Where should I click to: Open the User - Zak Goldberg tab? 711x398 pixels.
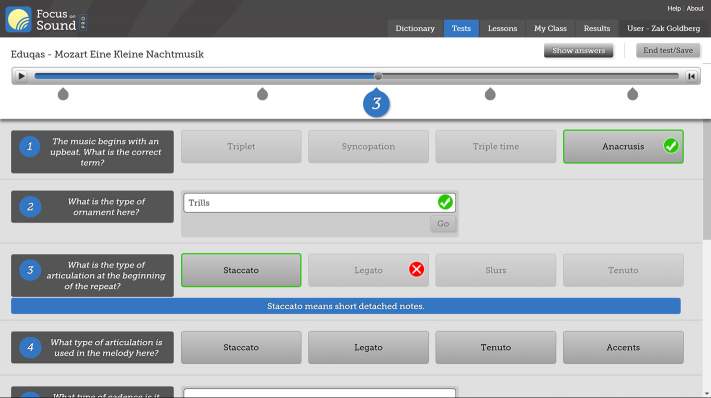click(663, 29)
